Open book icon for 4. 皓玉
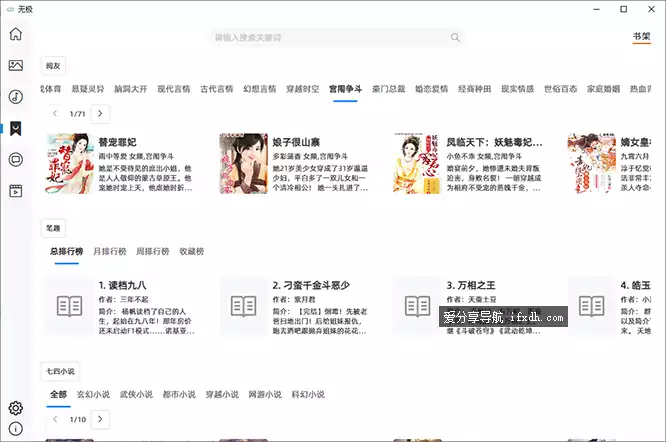 coord(591,306)
